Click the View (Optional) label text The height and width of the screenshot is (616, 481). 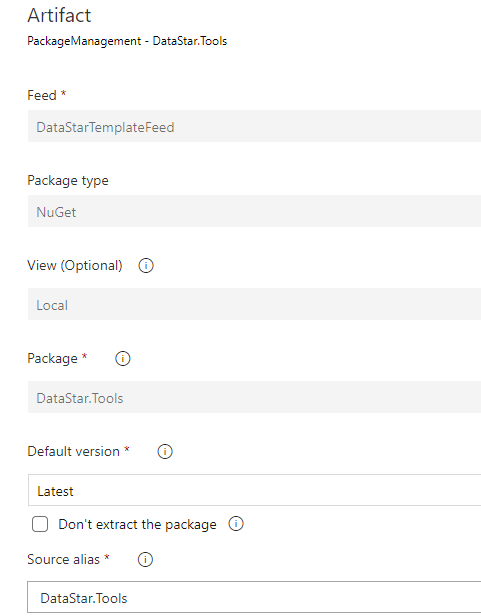[x=75, y=266]
